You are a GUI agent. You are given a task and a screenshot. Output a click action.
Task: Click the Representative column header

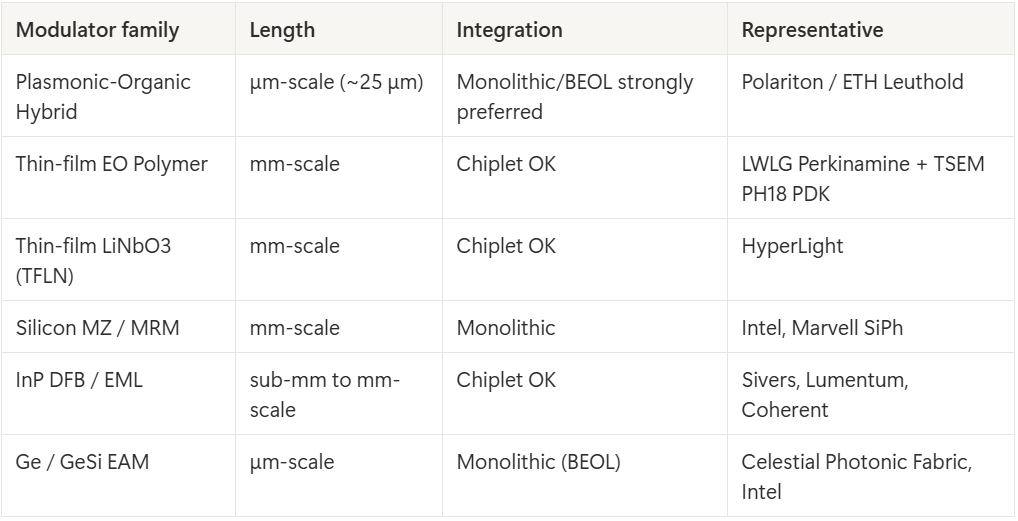click(x=871, y=30)
